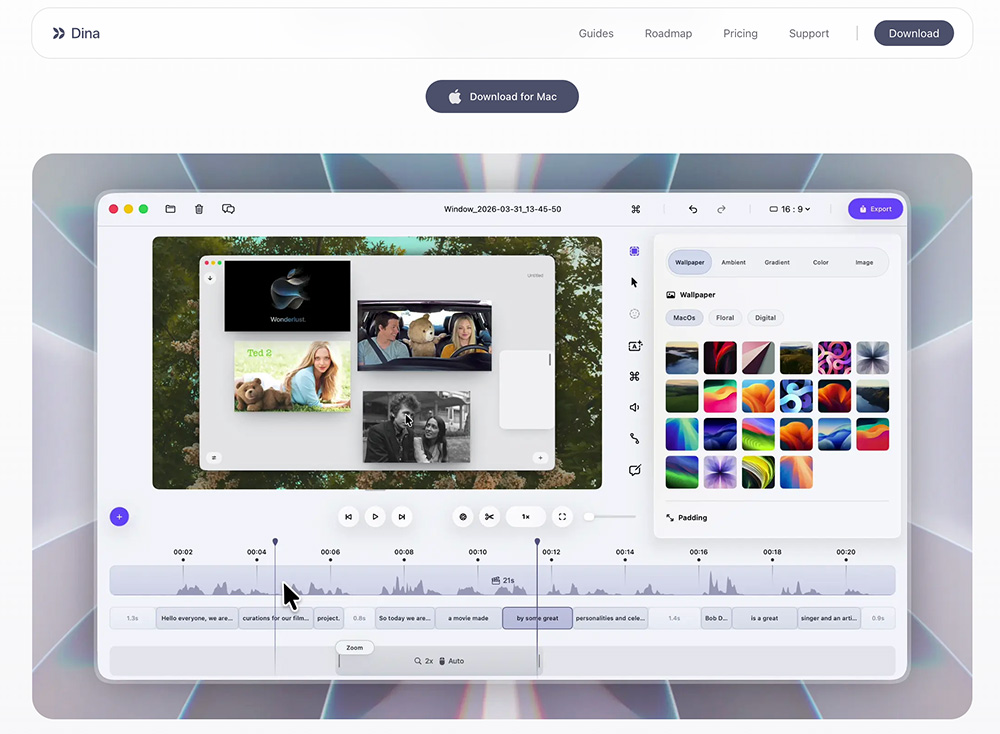This screenshot has height=734, width=1000.
Task: Choose the pink looping swirls wallpaper
Action: 834,358
